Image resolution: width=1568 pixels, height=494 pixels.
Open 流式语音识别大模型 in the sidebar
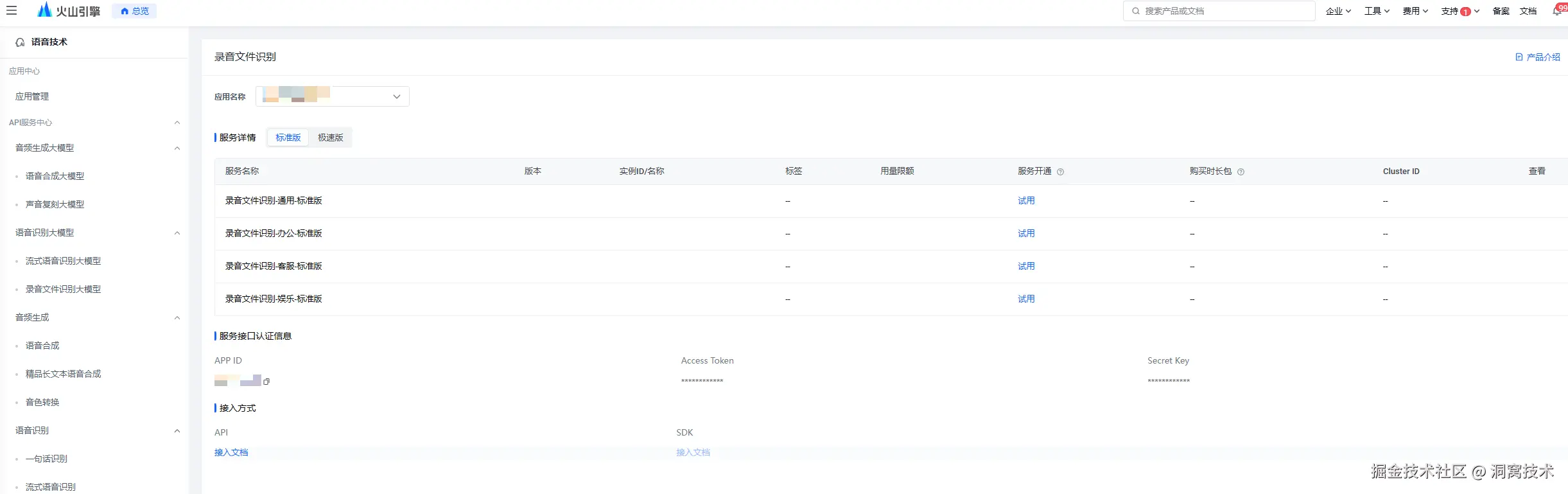pyautogui.click(x=63, y=261)
